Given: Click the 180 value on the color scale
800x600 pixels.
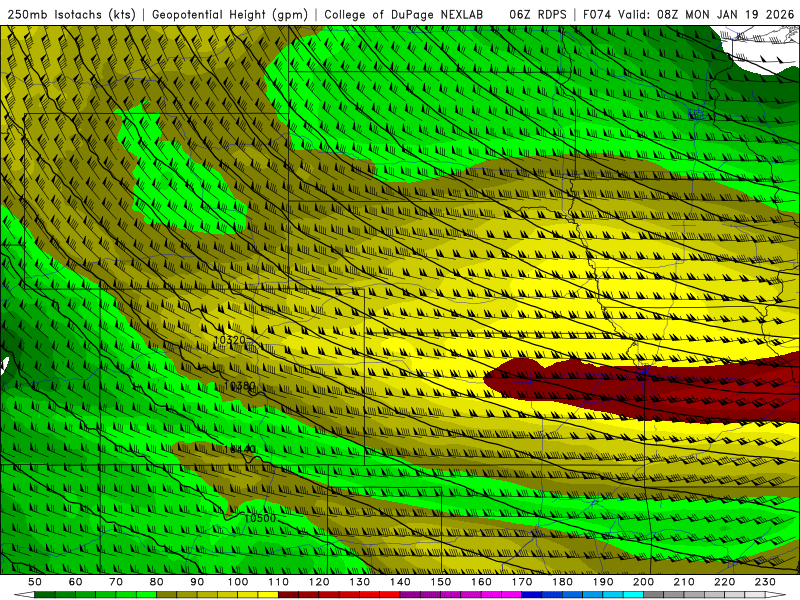Looking at the screenshot, I should click(x=562, y=582).
